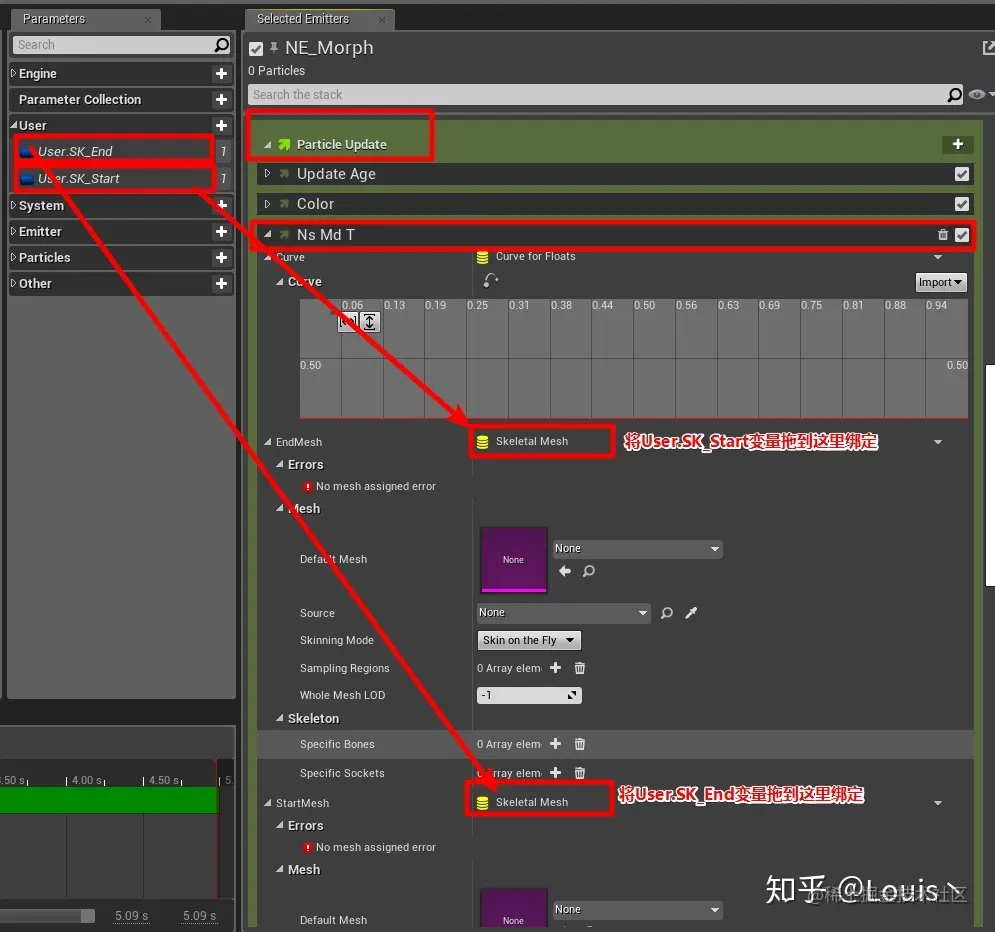Click the Curve for Floats label

click(535, 256)
